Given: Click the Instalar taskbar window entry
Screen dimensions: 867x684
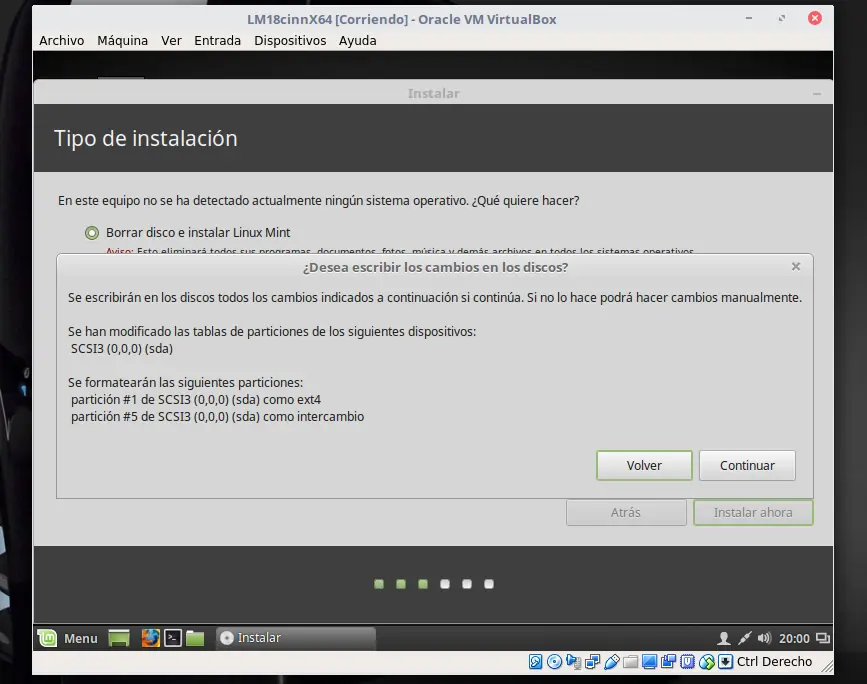Looking at the screenshot, I should pyautogui.click(x=296, y=638).
